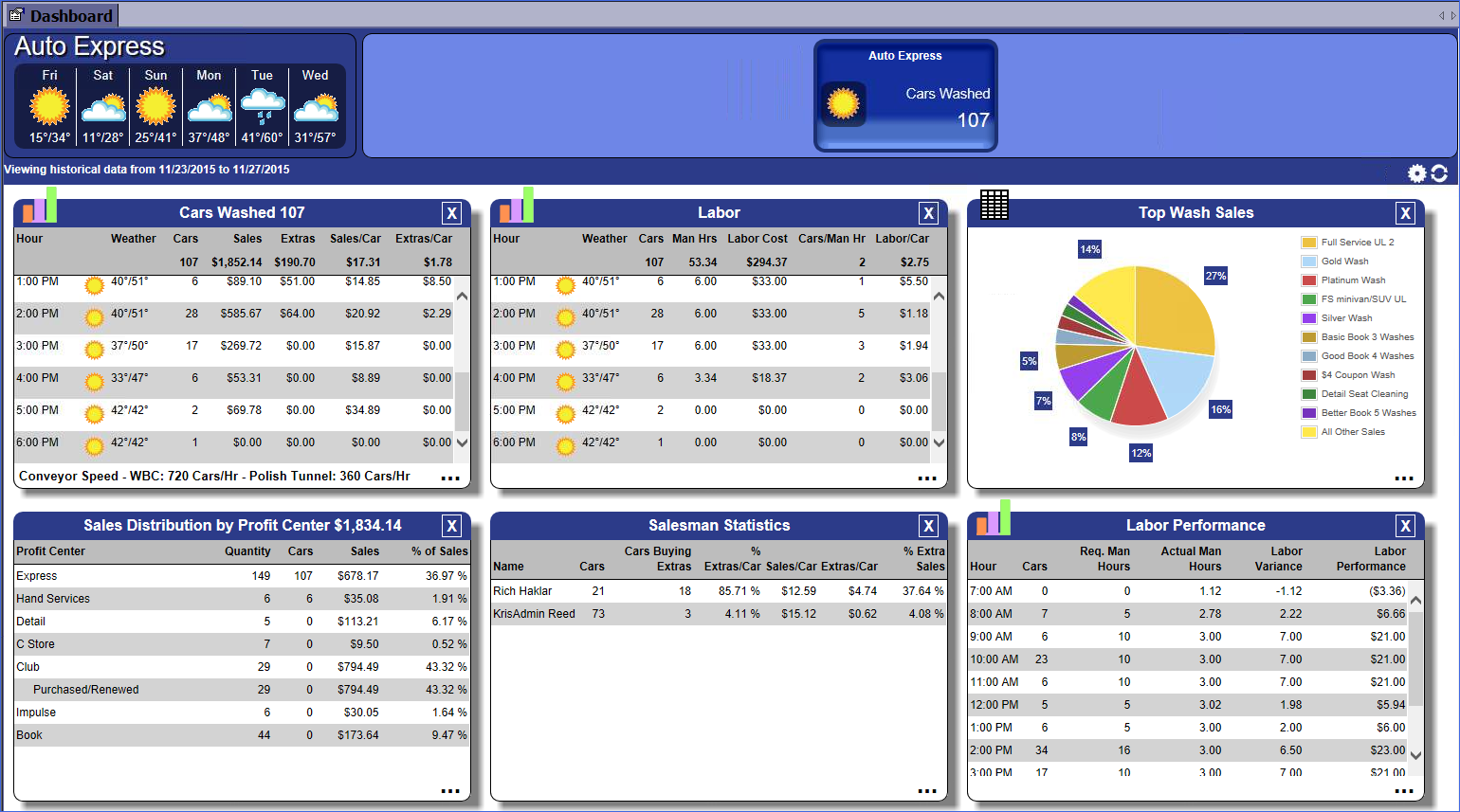
Task: Open the ellipsis menu on Cars Washed panel
Action: click(x=450, y=478)
